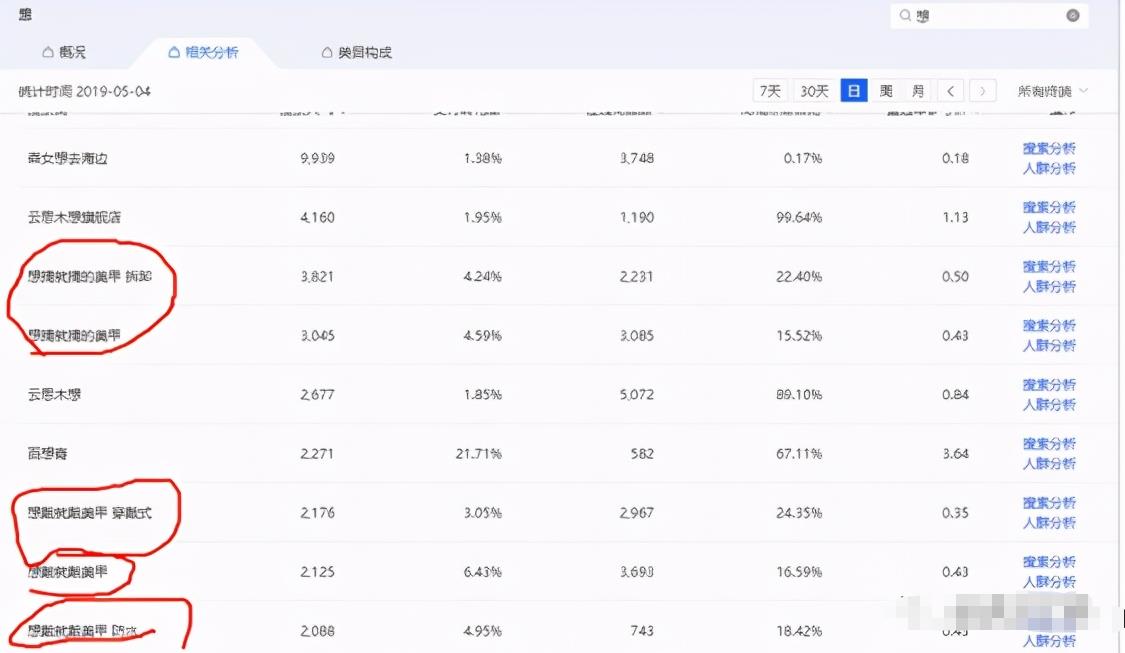Open 搜索分析 for the 9,909 row
The height and width of the screenshot is (653, 1125).
1049,149
